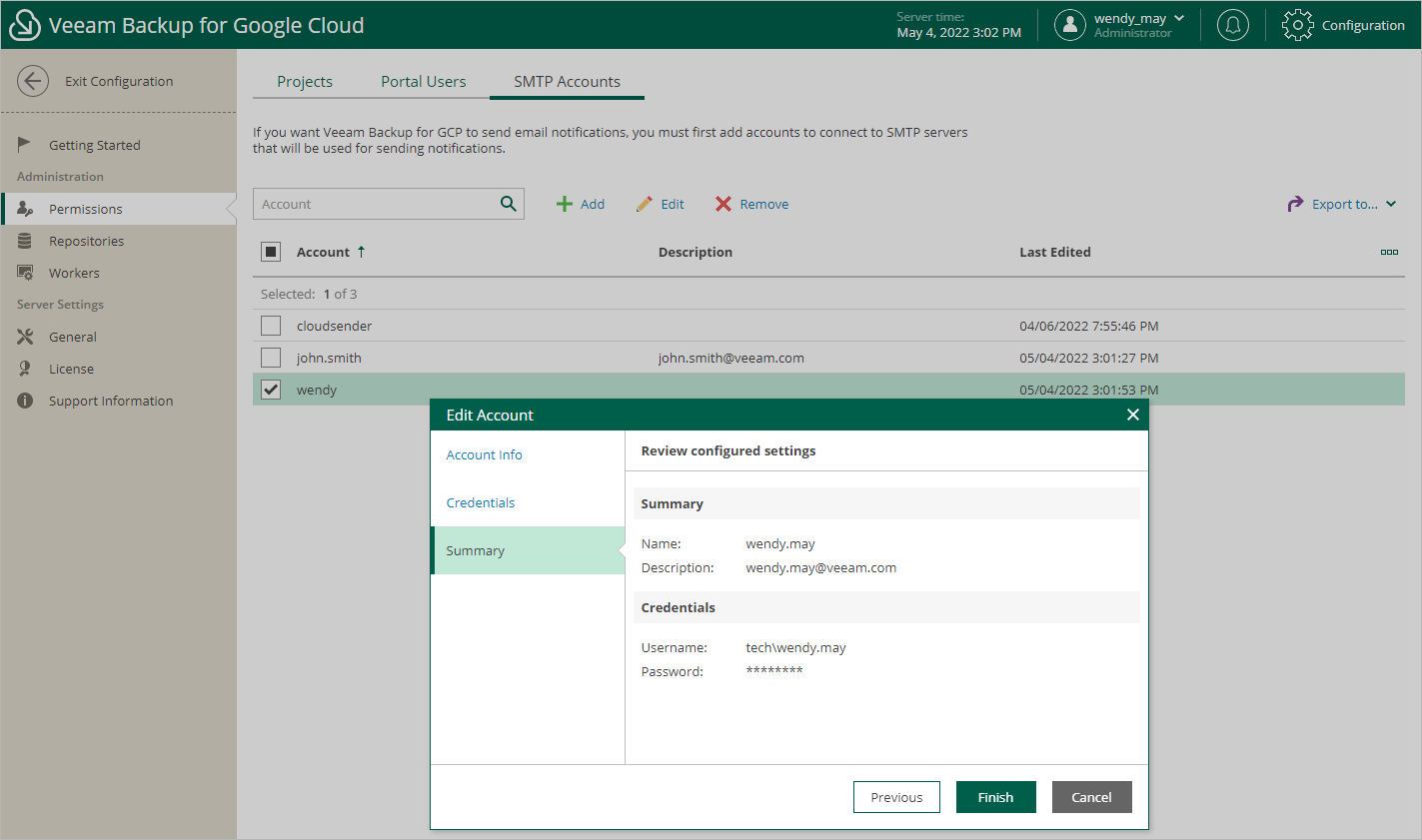Image resolution: width=1422 pixels, height=840 pixels.
Task: Click the Account search field
Action: coord(375,204)
